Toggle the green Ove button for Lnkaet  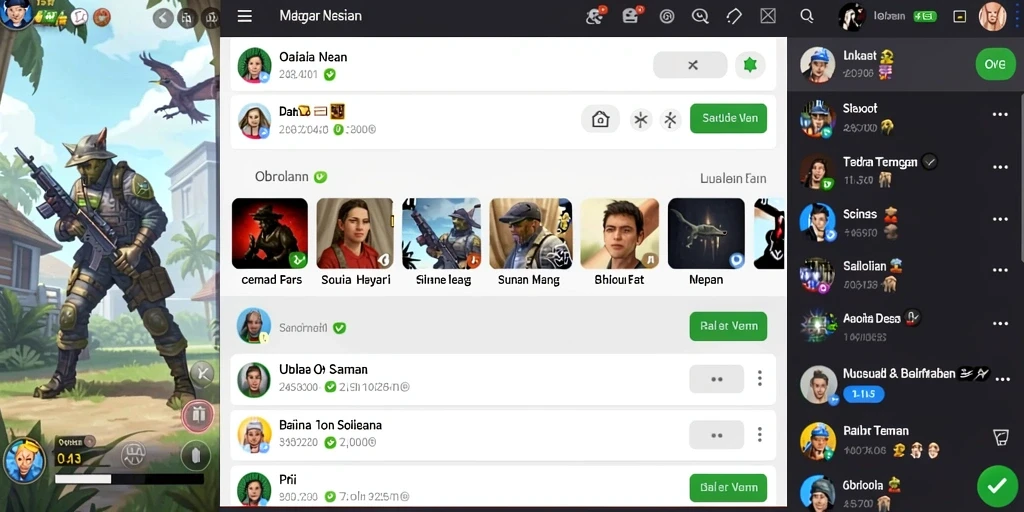(x=995, y=64)
